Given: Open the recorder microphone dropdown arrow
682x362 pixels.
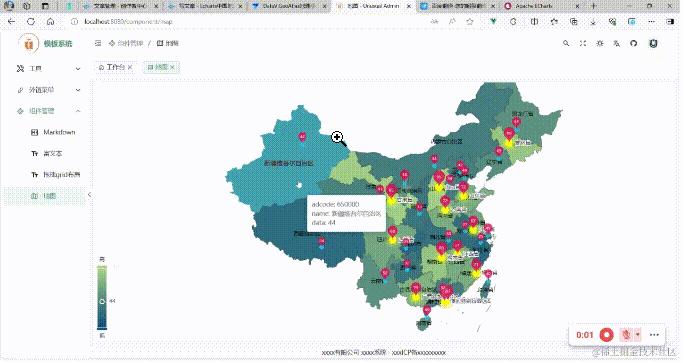Looking at the screenshot, I should [638, 335].
